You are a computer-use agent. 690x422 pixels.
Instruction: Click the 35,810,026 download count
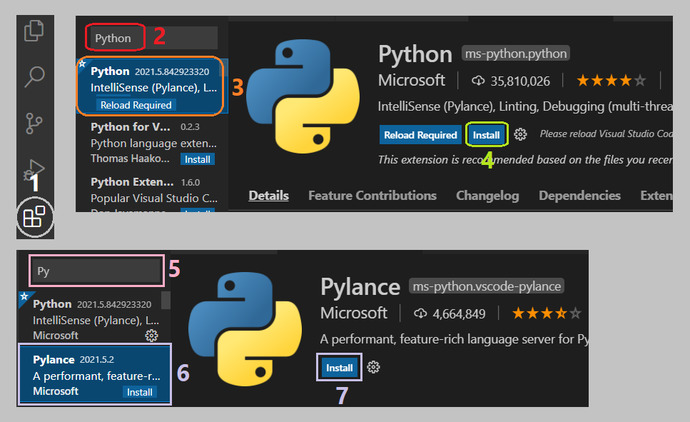pos(520,81)
